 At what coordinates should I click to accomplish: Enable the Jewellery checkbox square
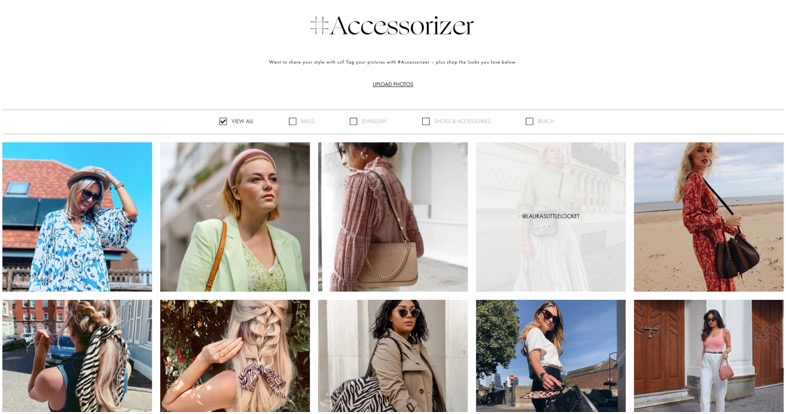353,121
